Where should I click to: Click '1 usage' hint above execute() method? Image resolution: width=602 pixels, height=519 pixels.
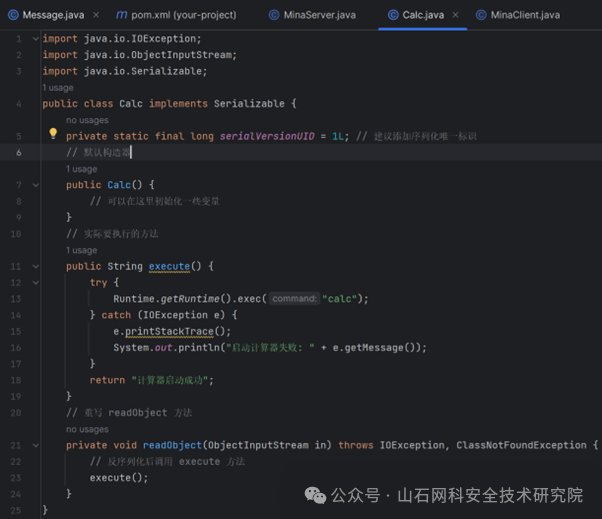pos(81,250)
